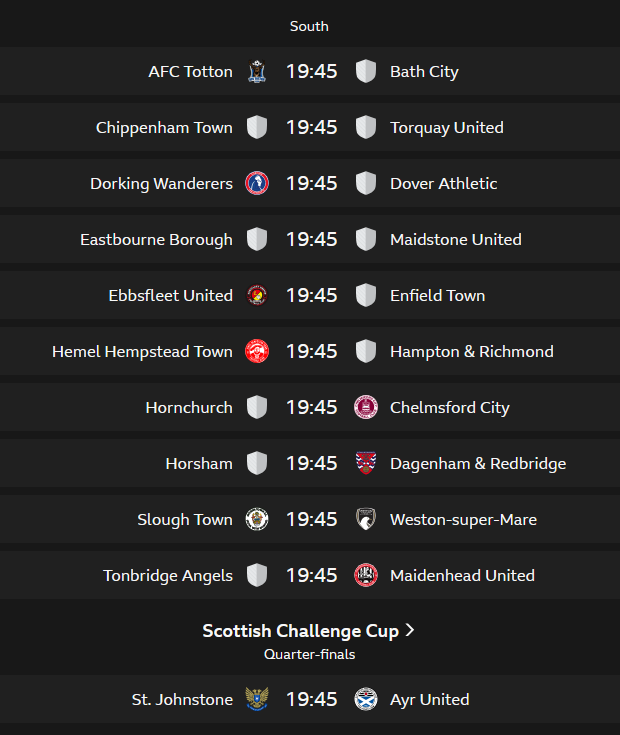
Task: Click the Bath City placeholder shield
Action: tap(366, 71)
